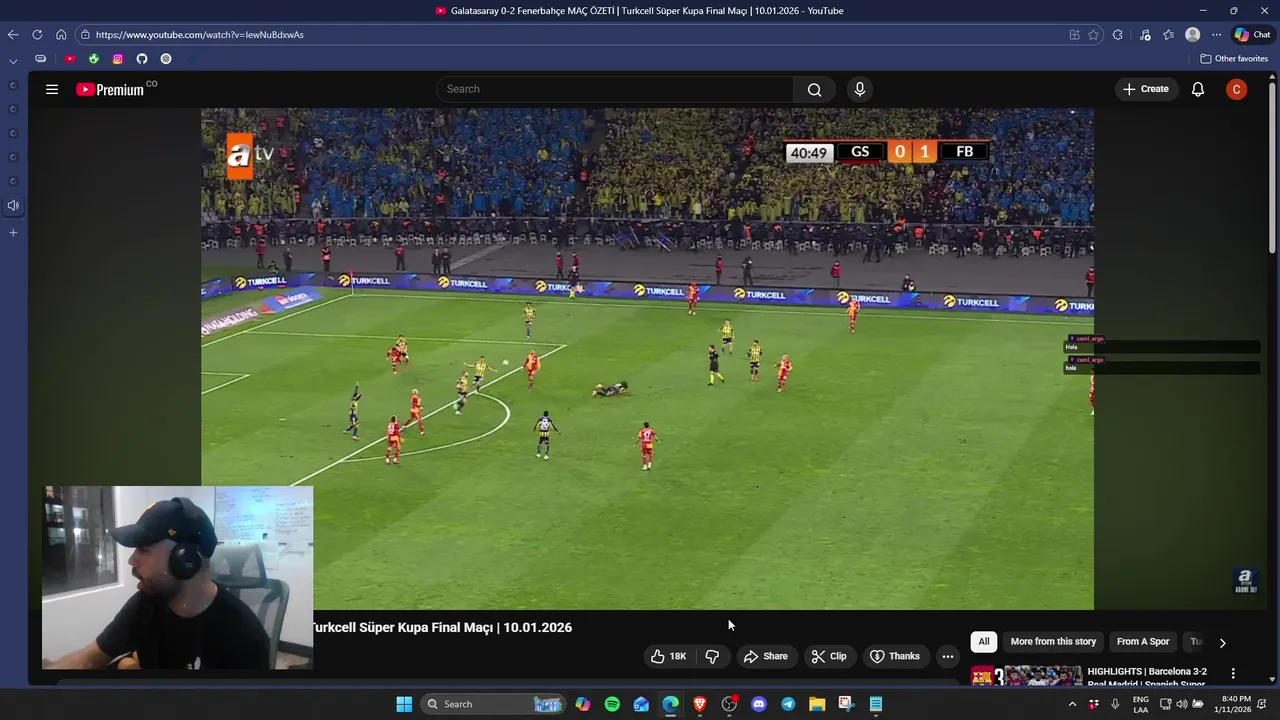This screenshot has width=1280, height=720.
Task: Switch ENG LAA input language
Action: [x=1141, y=704]
